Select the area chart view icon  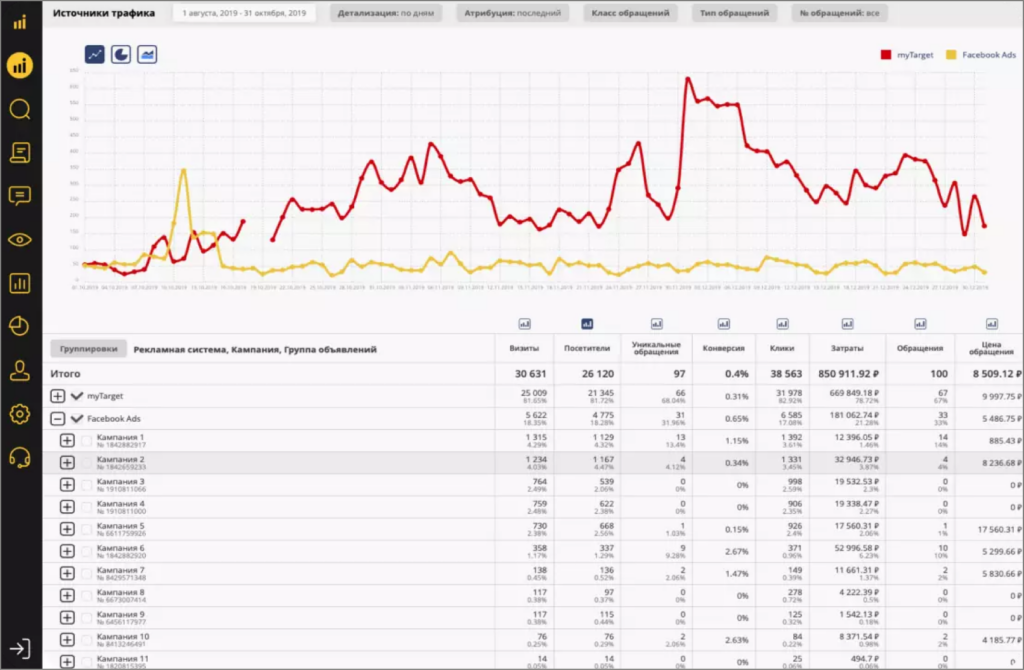click(147, 55)
